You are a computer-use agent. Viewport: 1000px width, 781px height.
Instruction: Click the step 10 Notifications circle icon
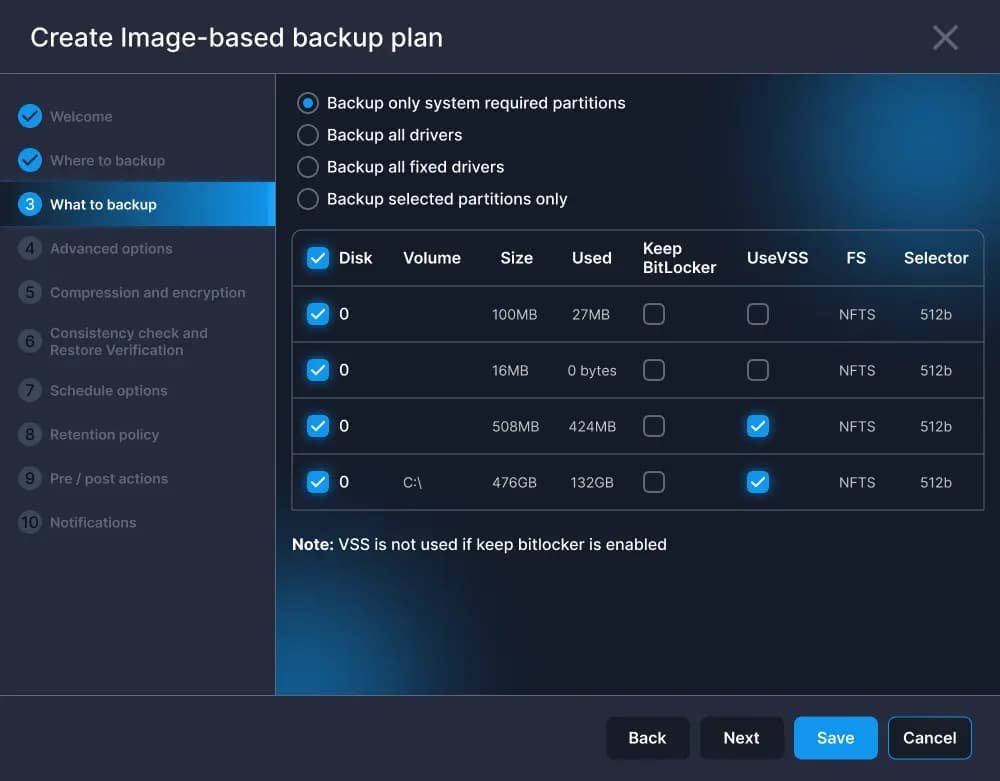tap(30, 522)
